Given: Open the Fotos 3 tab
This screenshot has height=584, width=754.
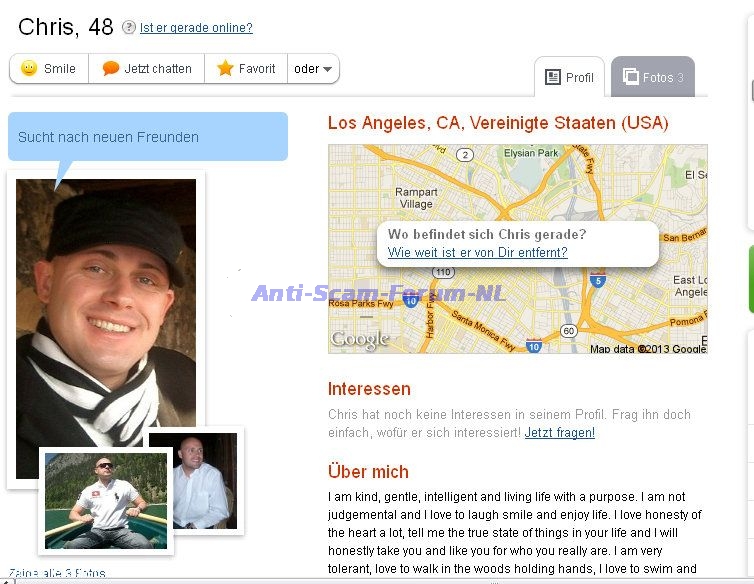Looking at the screenshot, I should pyautogui.click(x=653, y=77).
